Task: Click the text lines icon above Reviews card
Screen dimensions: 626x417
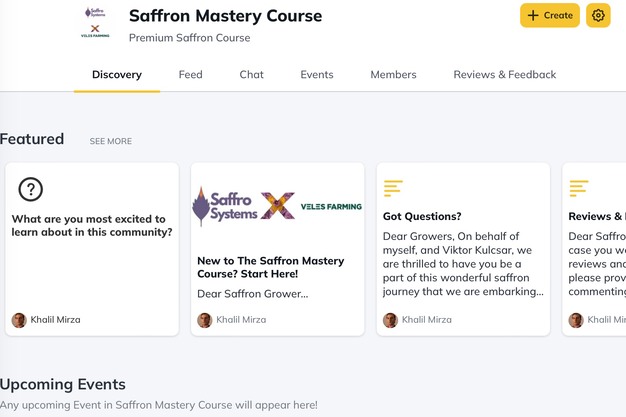Action: click(x=578, y=188)
